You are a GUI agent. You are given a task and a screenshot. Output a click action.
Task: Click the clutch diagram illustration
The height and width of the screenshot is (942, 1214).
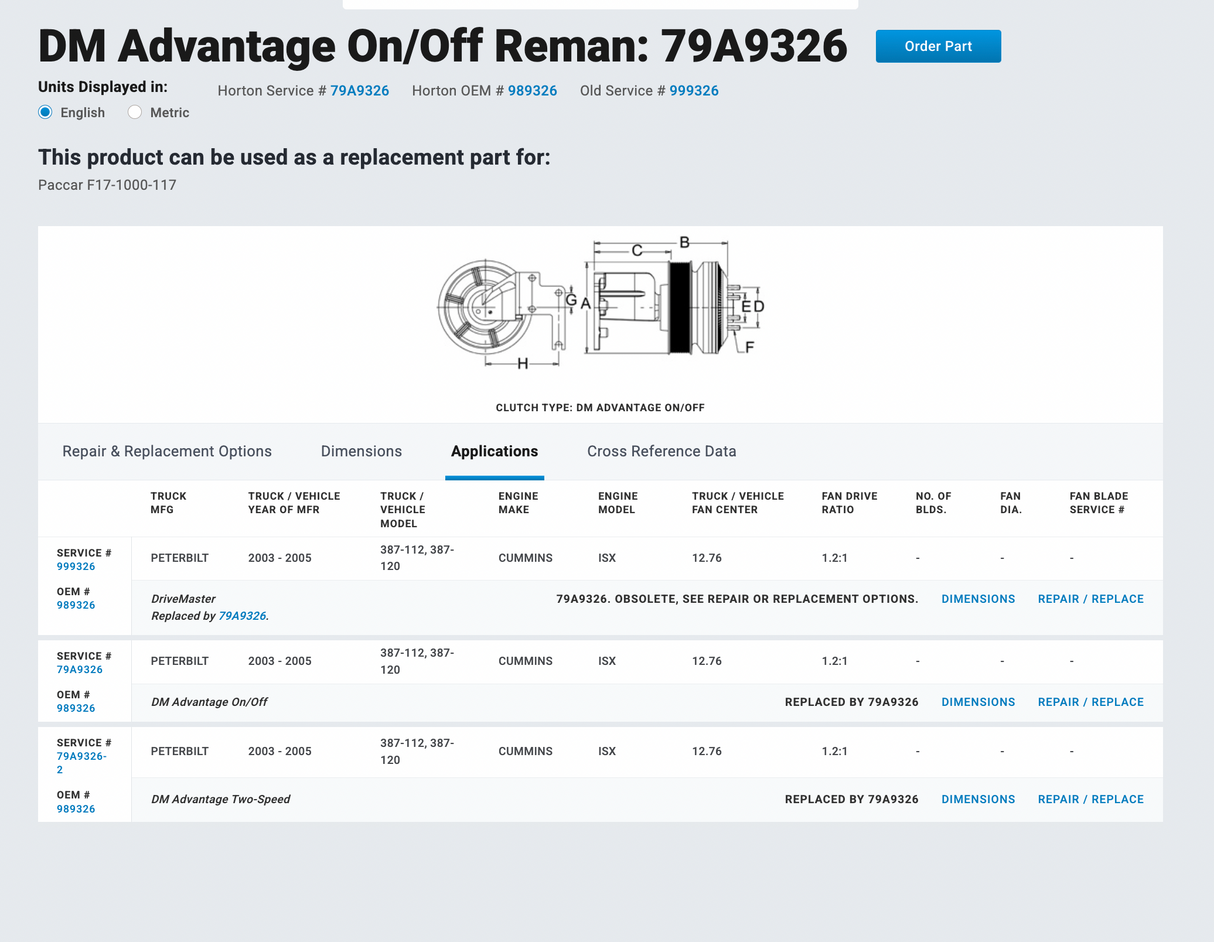600,305
